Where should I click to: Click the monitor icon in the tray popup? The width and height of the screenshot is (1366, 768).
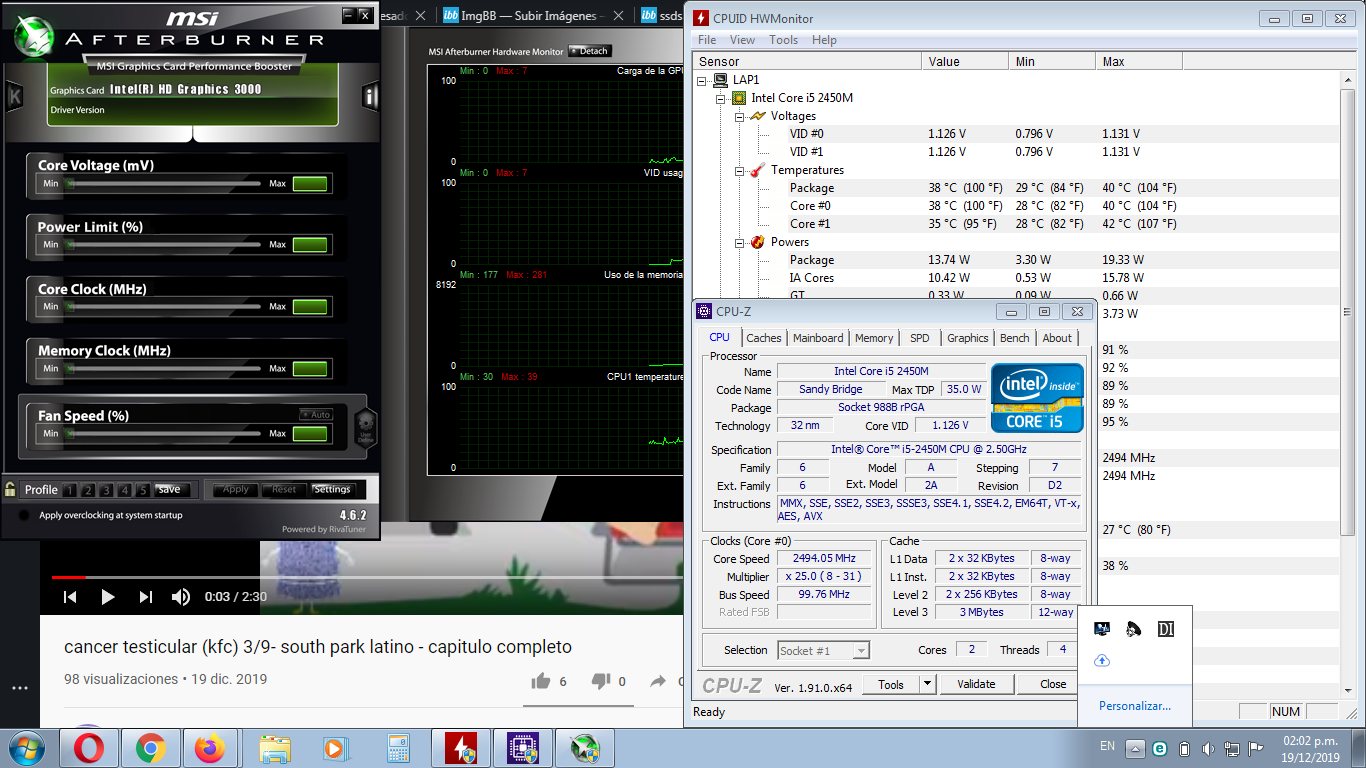point(1102,629)
